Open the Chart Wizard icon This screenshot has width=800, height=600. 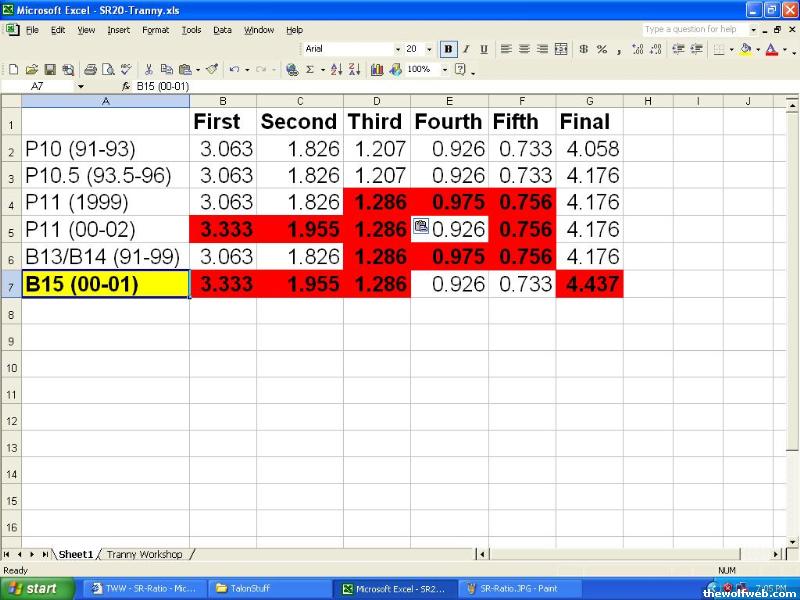[377, 70]
